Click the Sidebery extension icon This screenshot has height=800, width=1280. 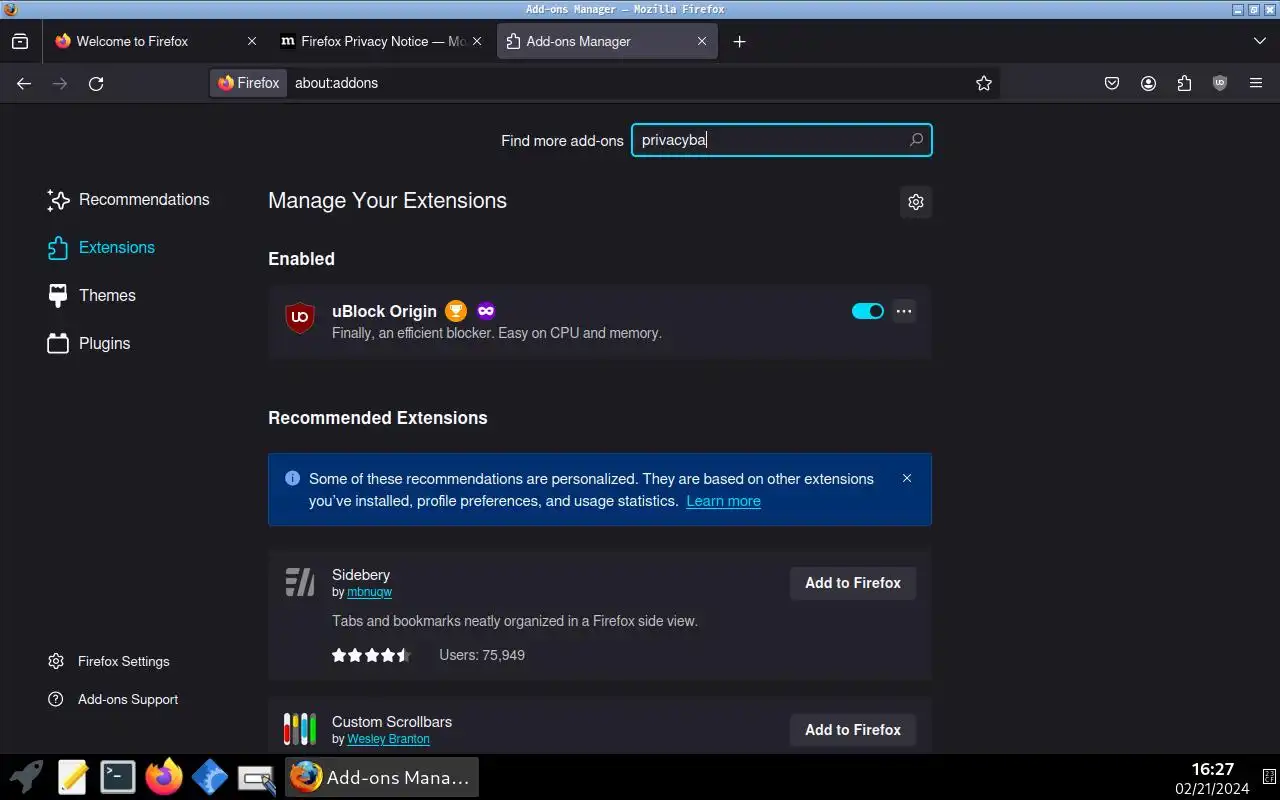tap(300, 582)
